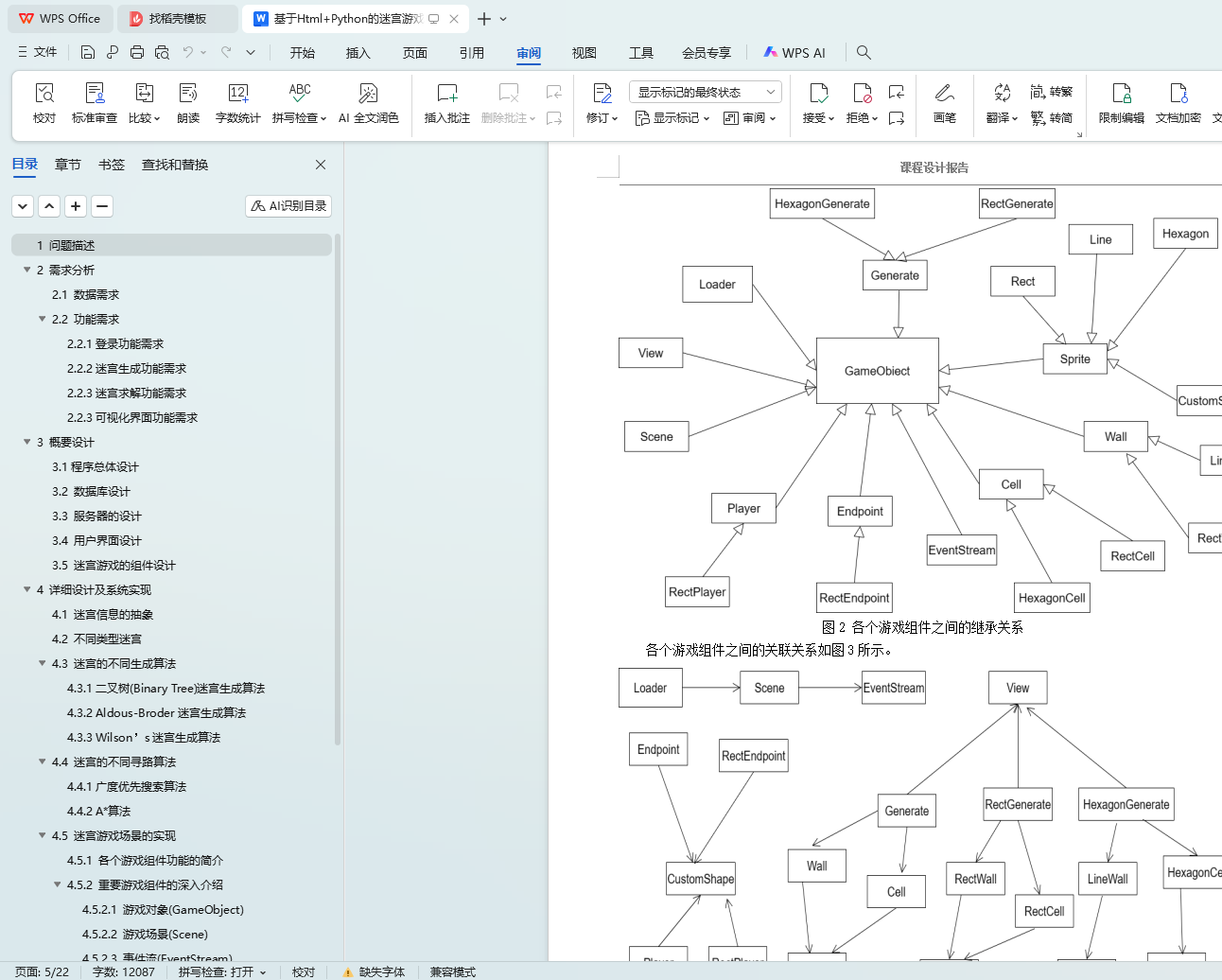Convert text with 转繁 button

[x=1052, y=92]
